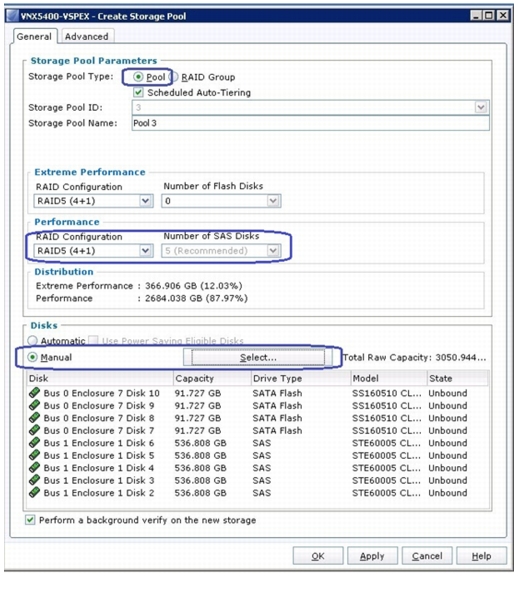Sort list by Model column header

pyautogui.click(x=389, y=378)
